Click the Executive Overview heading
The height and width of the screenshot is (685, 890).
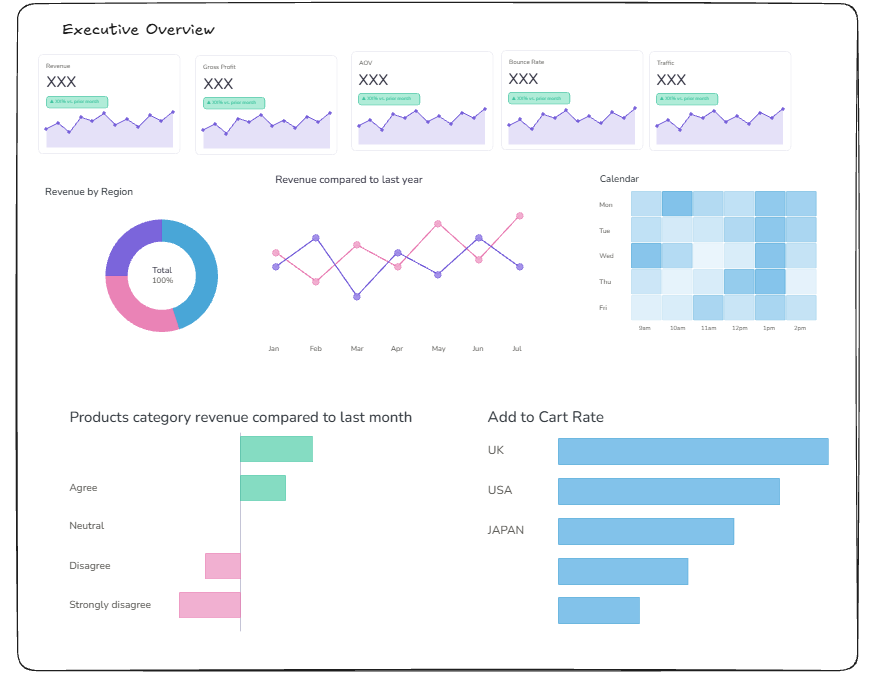(x=138, y=30)
